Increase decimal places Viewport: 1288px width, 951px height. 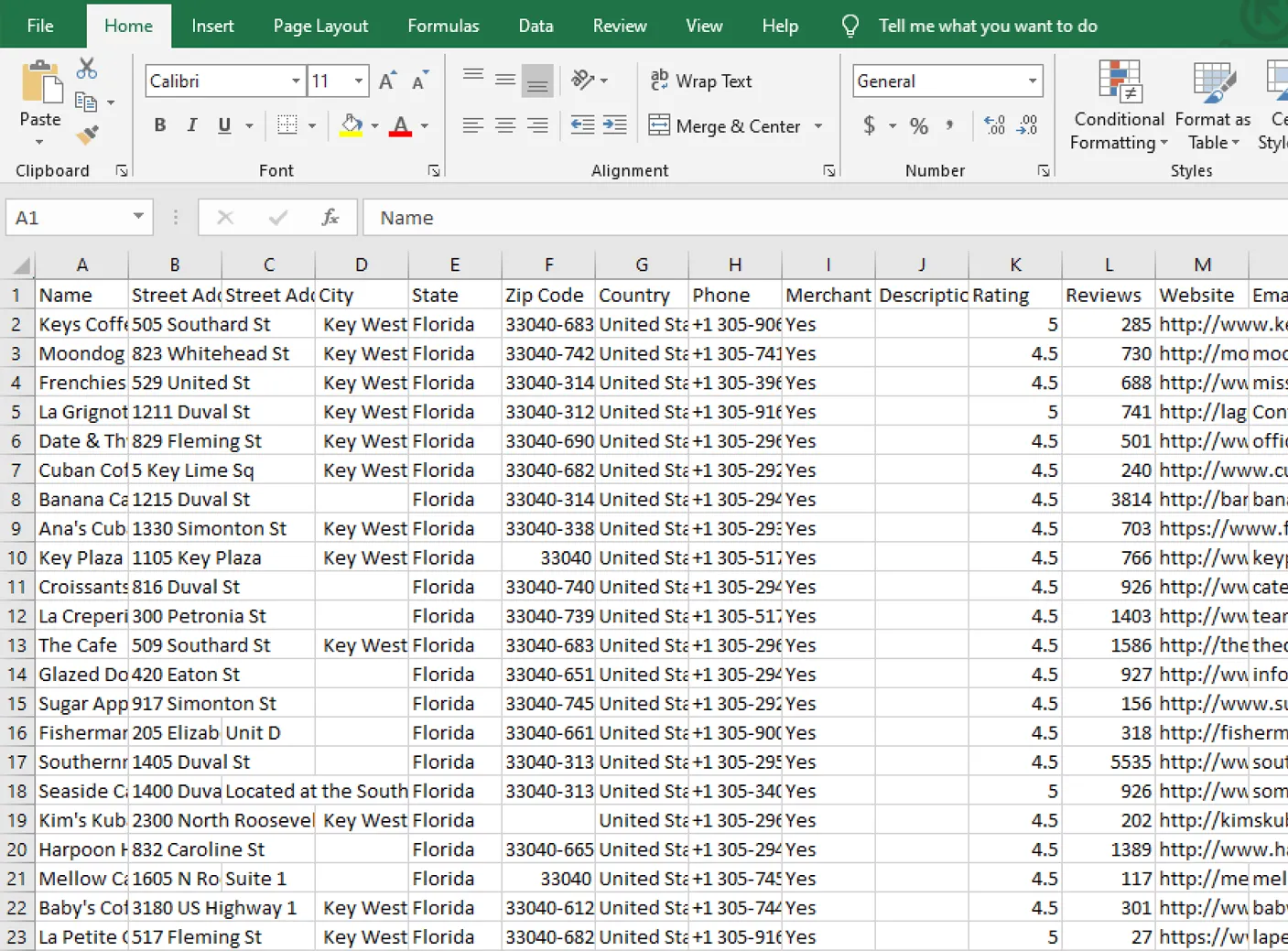tap(994, 125)
